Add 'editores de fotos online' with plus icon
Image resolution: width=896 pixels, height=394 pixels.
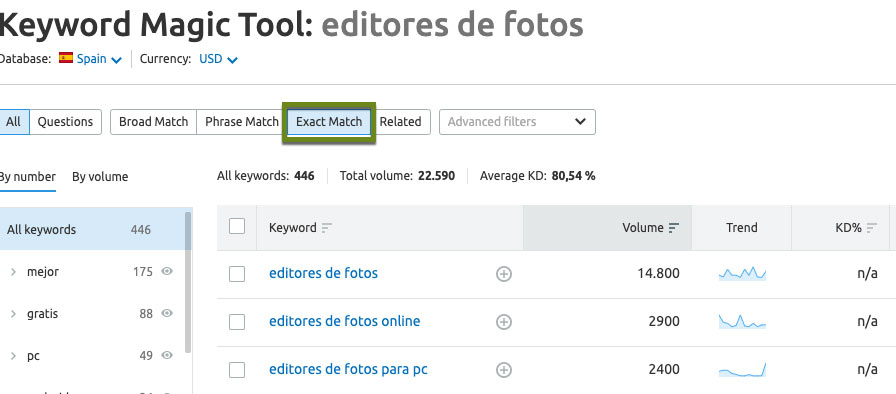tap(503, 323)
